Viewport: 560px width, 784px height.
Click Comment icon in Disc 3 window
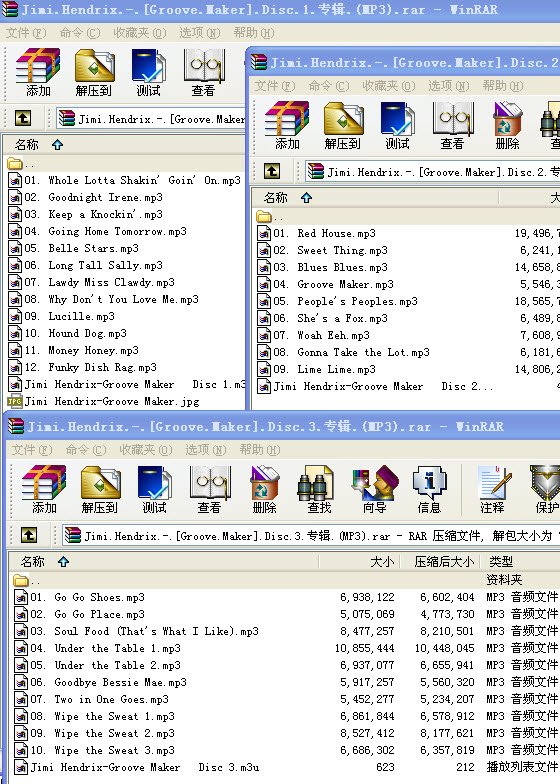[x=494, y=490]
